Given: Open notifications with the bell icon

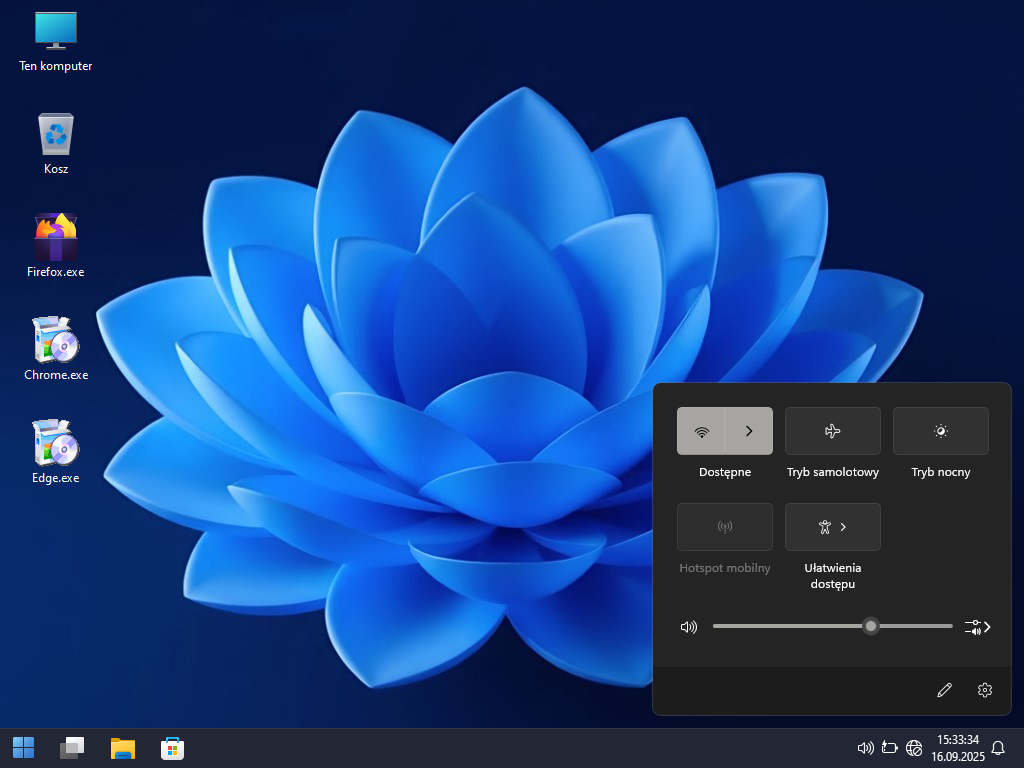Looking at the screenshot, I should point(997,748).
